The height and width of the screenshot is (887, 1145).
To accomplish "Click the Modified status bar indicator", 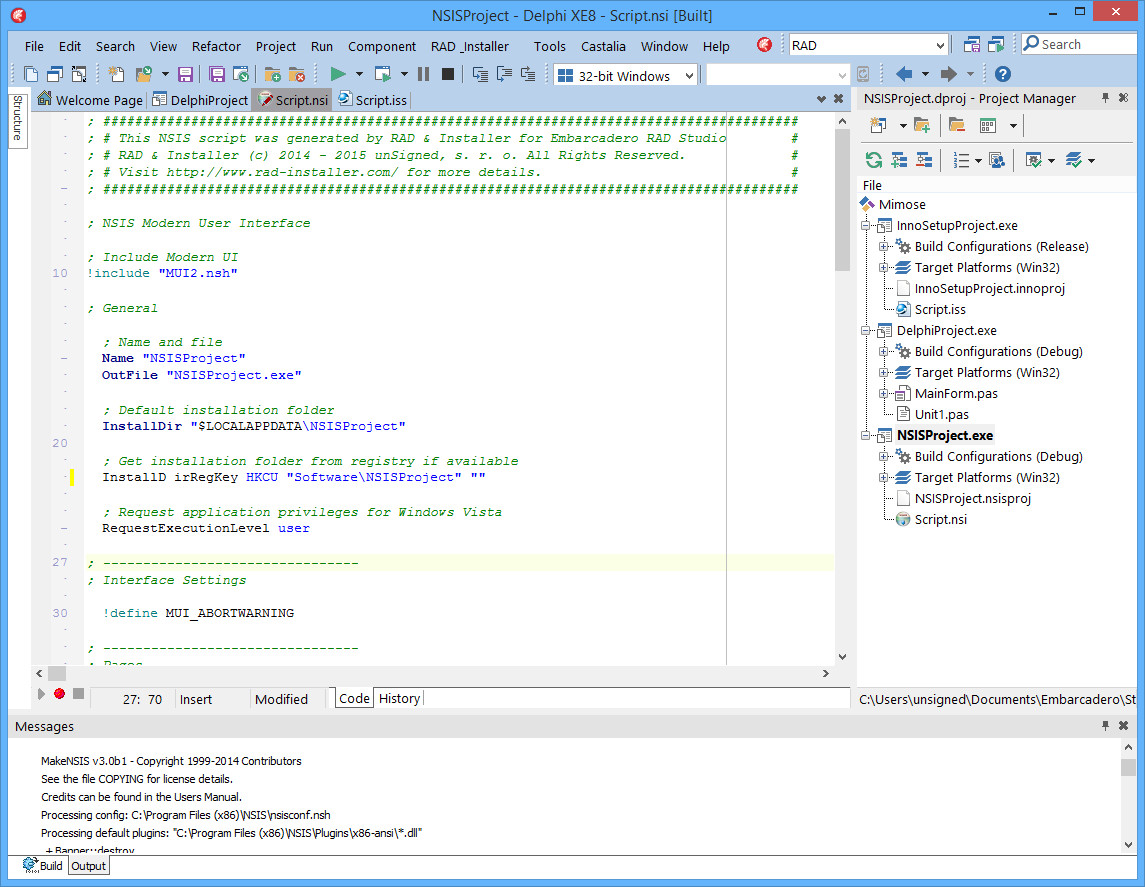I will [x=281, y=699].
